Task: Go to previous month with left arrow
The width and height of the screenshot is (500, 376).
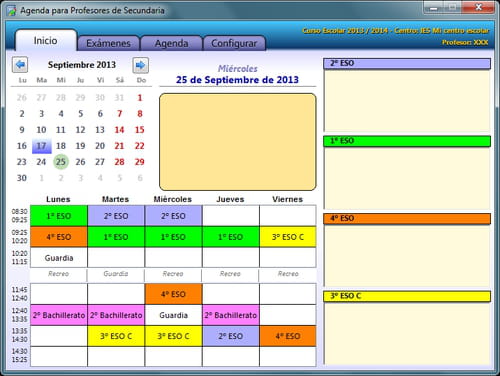Action: (x=20, y=65)
